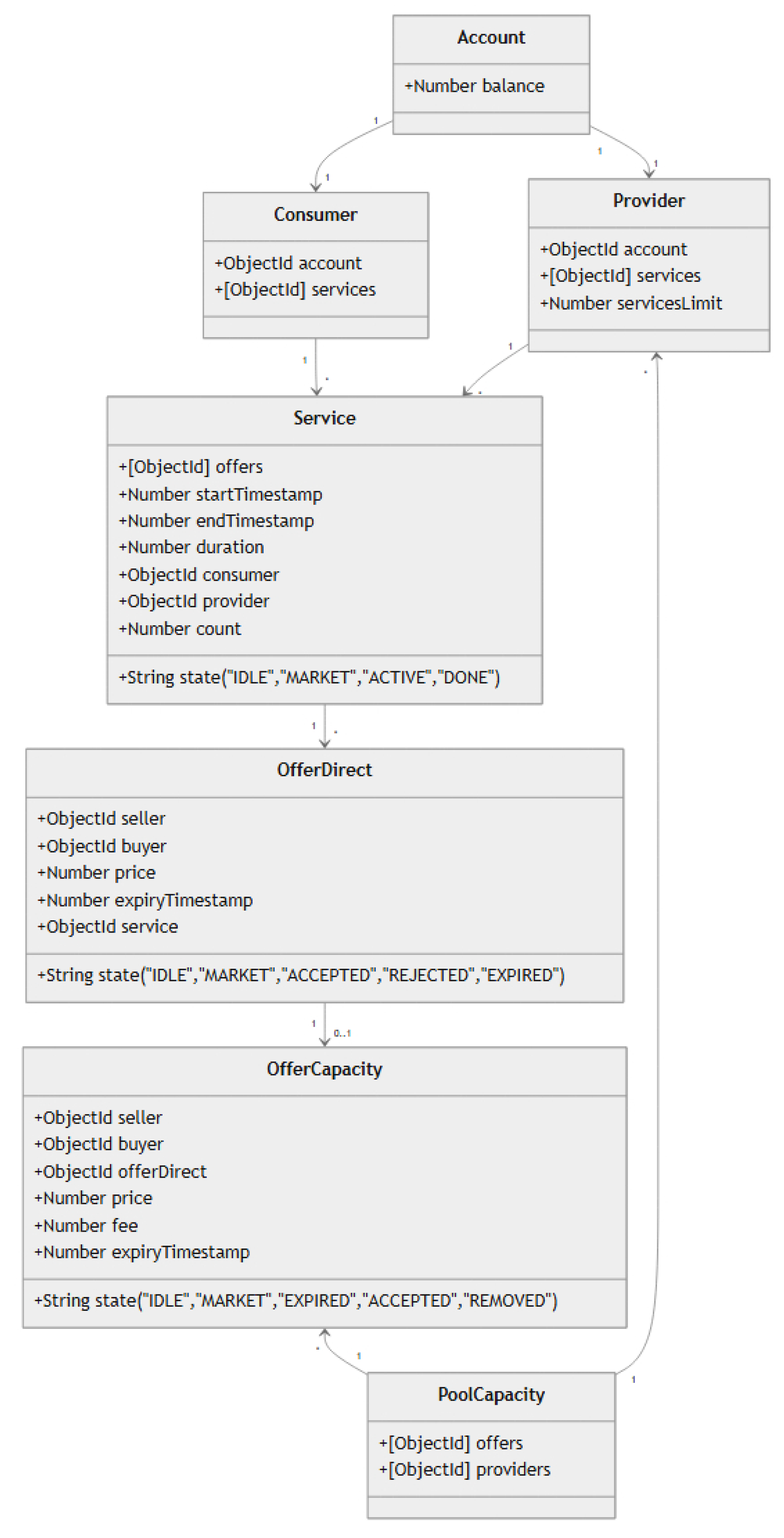Select ObjectId service attribute in OfferDirect
Screen dimensions: 784x1538
(107, 927)
